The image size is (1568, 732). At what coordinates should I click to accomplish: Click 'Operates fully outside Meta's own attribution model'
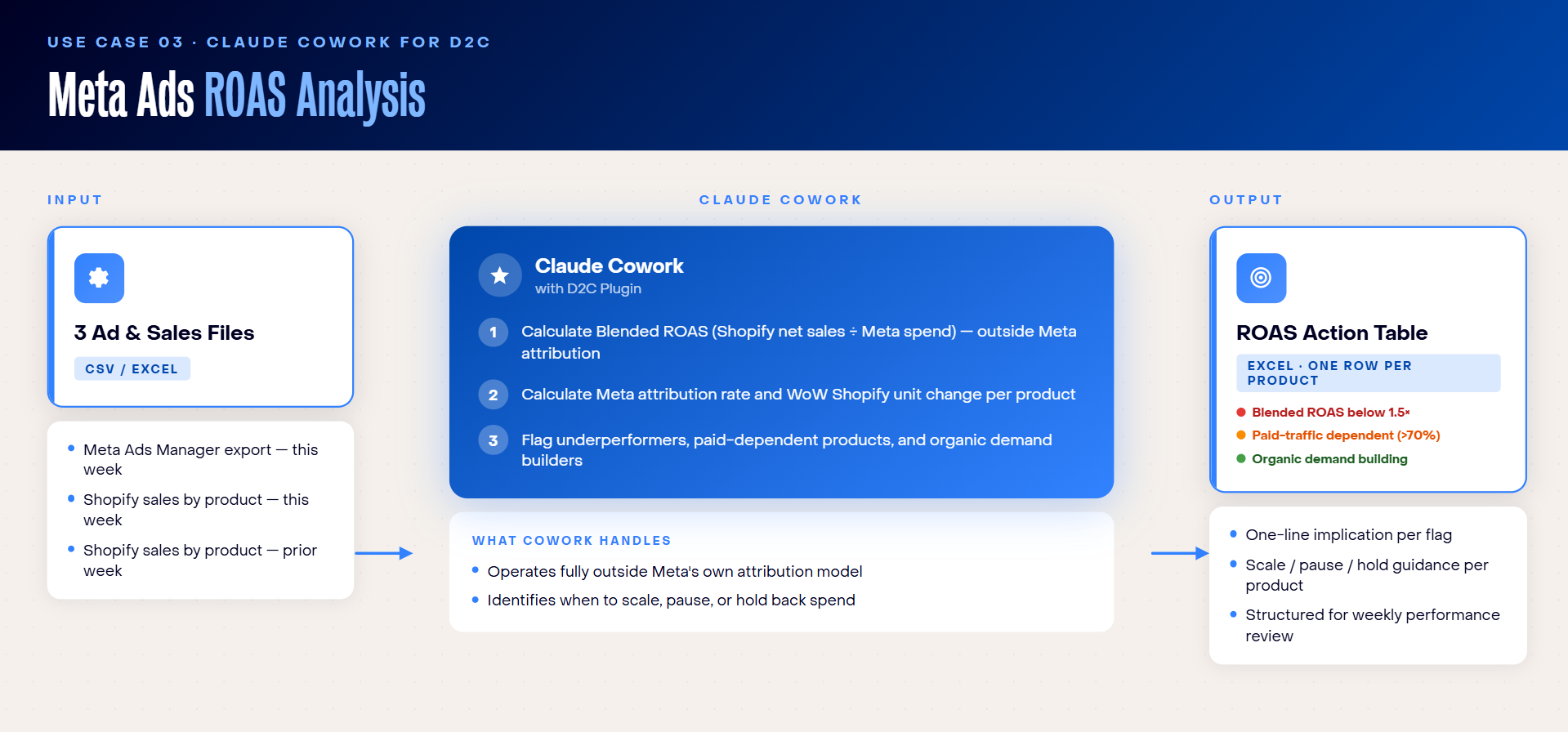675,572
